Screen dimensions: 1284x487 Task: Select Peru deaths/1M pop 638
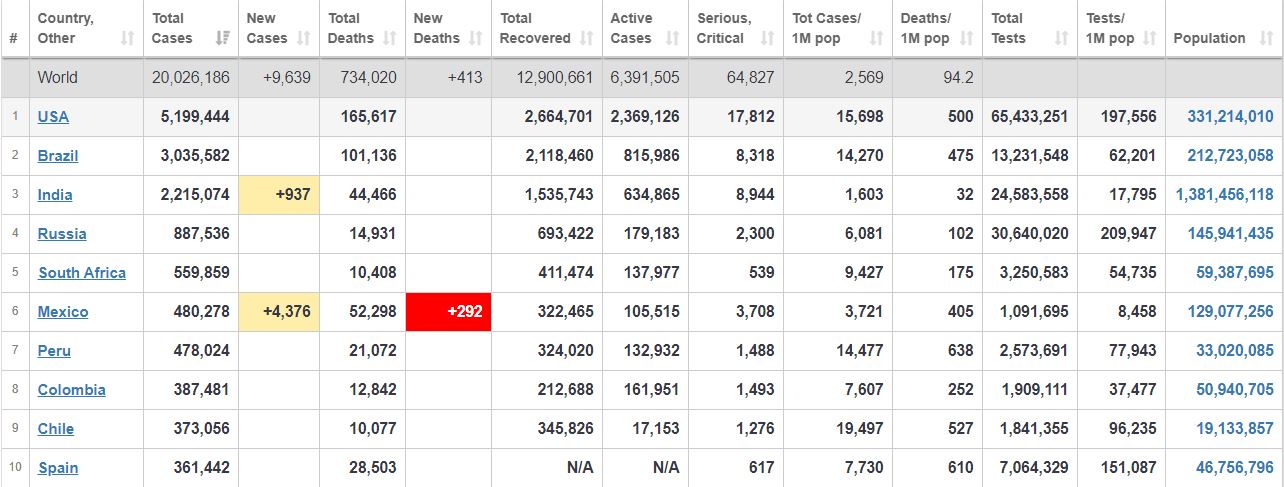pos(961,350)
